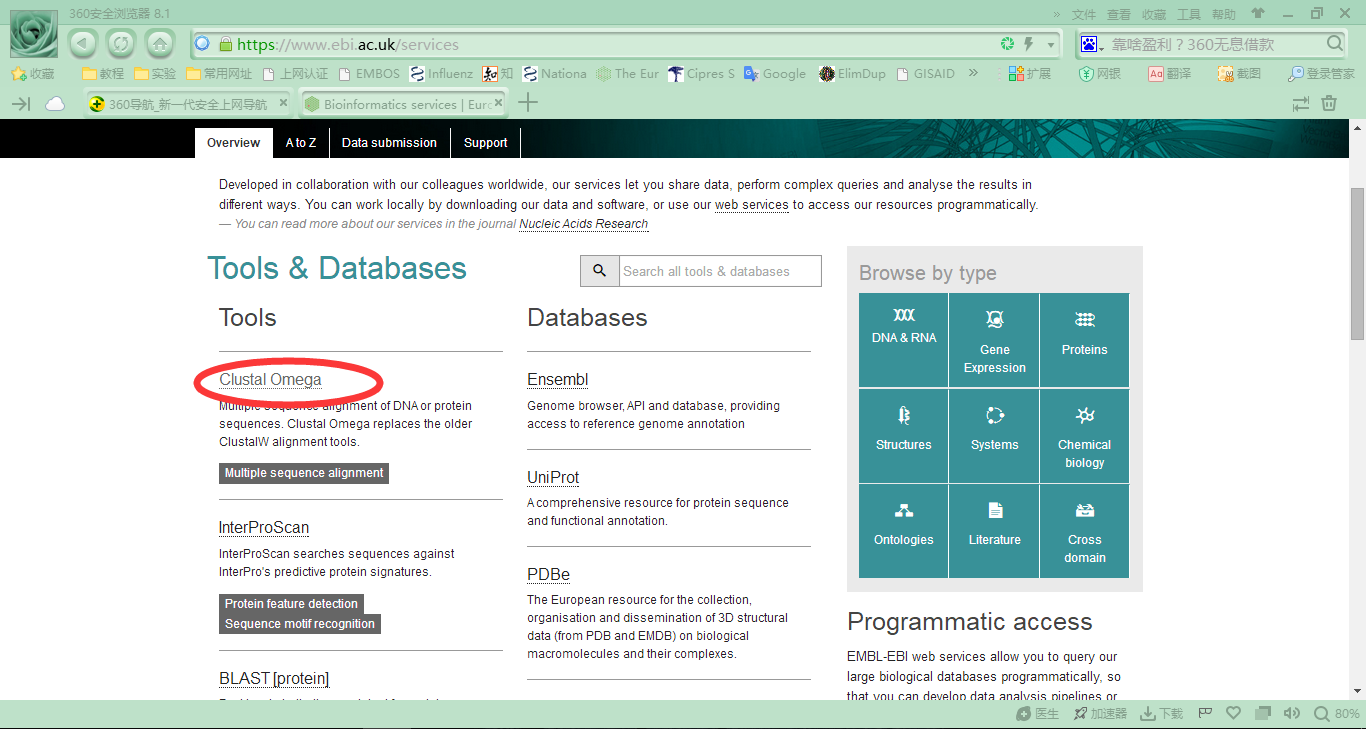Click the Multiple sequence alignment tag
The image size is (1366, 729).
(304, 473)
